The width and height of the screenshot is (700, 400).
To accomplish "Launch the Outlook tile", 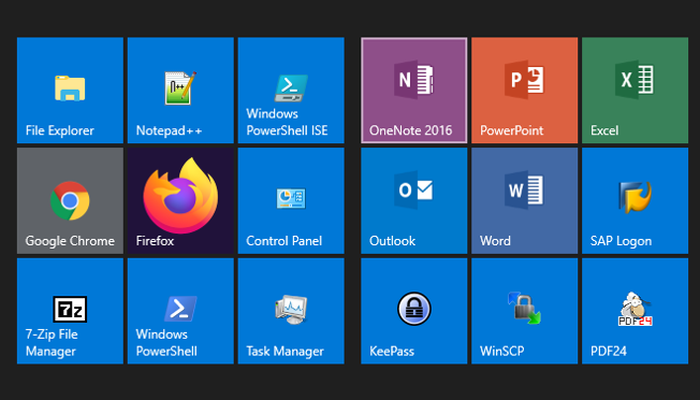I will (x=414, y=201).
